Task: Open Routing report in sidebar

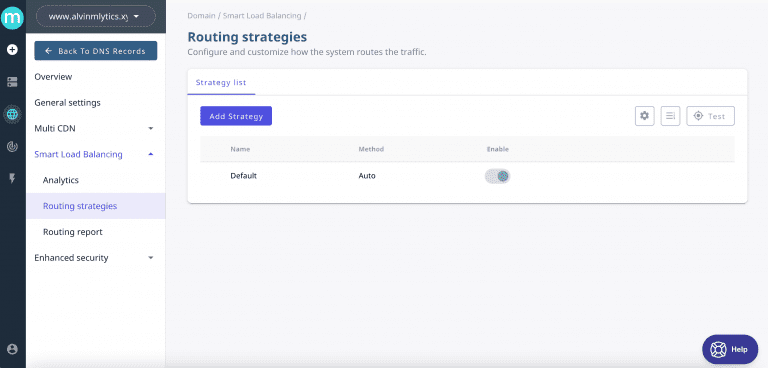Action: point(72,232)
